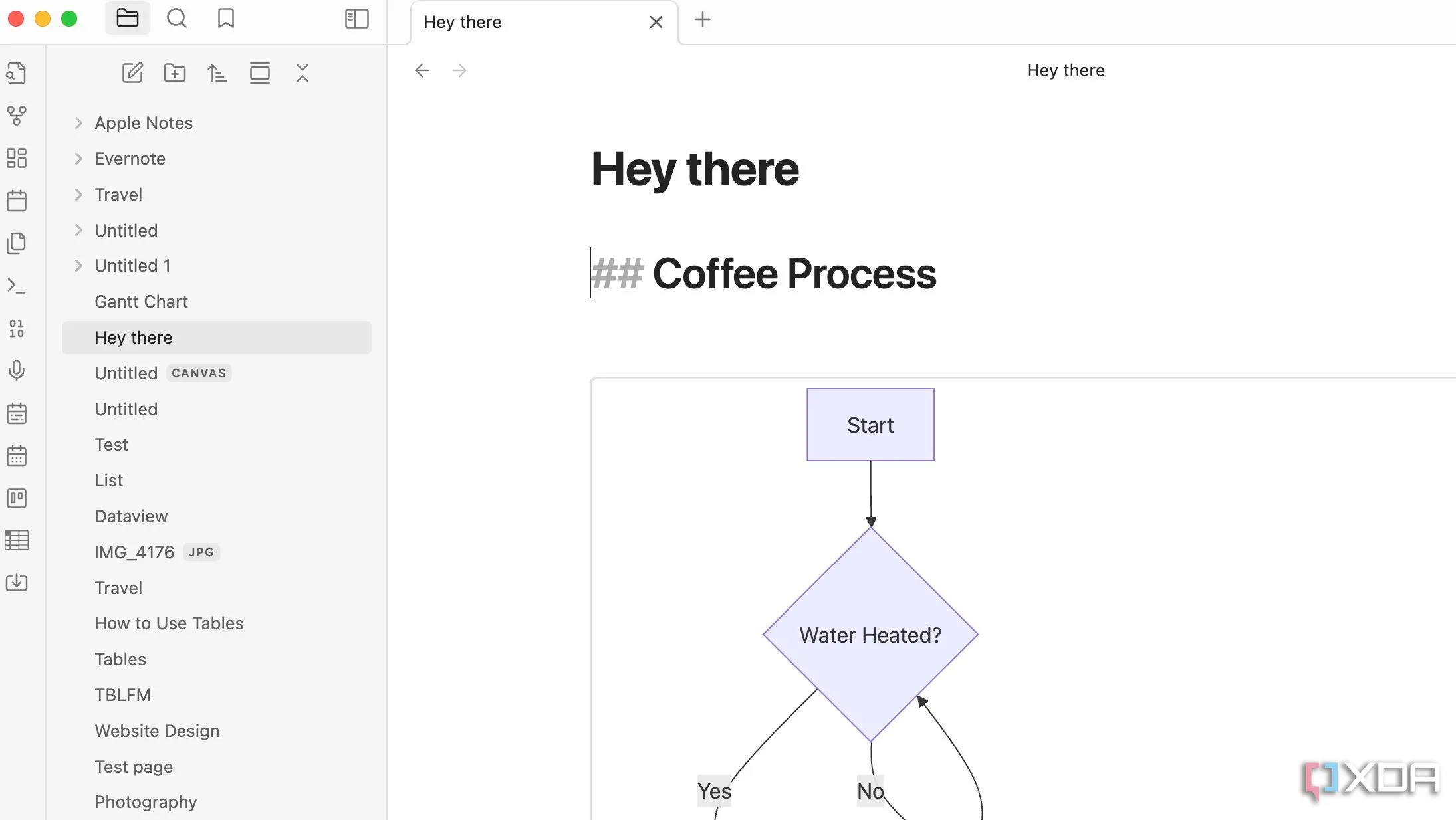Open the Test note
1456x820 pixels.
pos(217,445)
